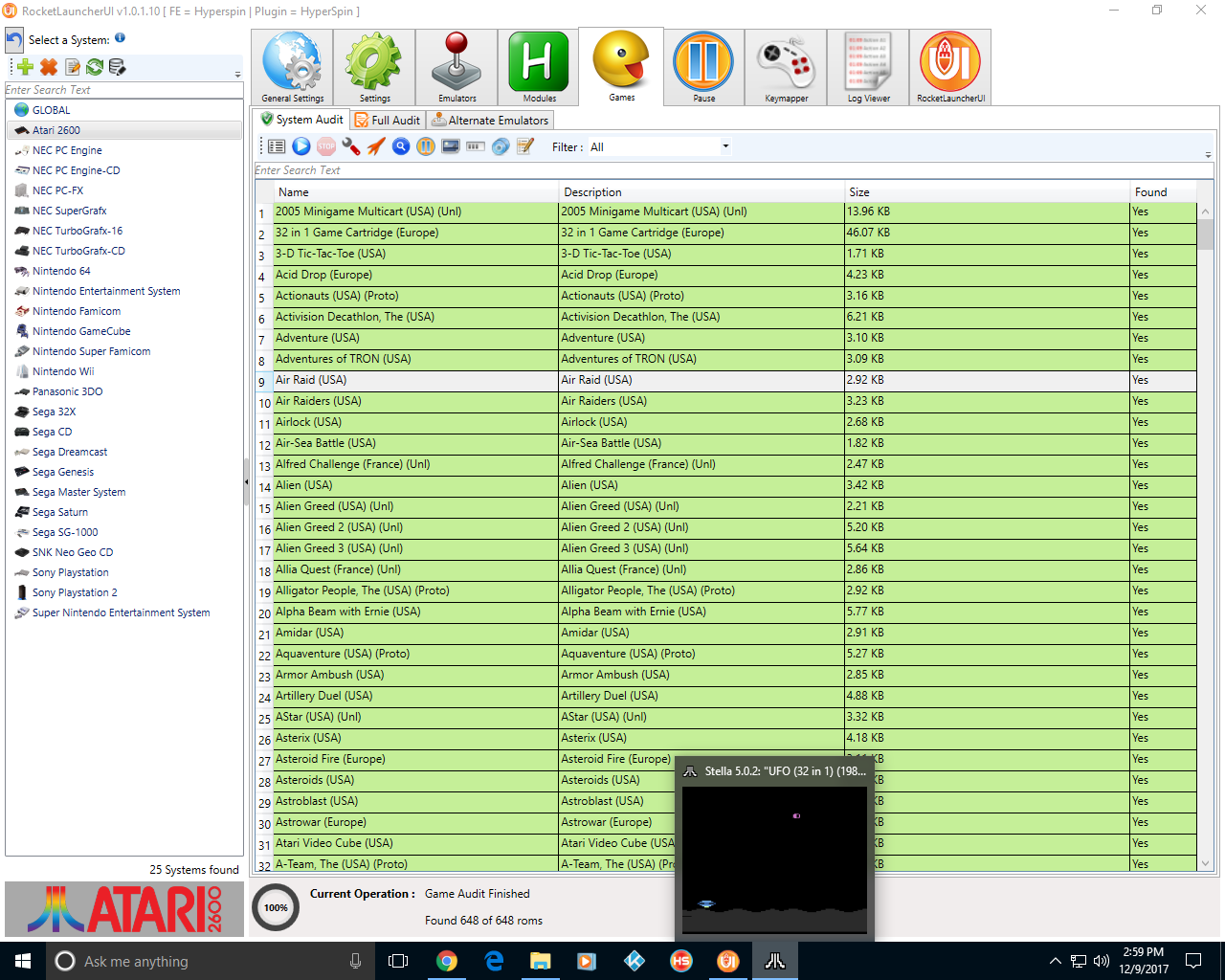The width and height of the screenshot is (1225, 980).
Task: Sort by the Size column header
Action: pyautogui.click(x=987, y=192)
